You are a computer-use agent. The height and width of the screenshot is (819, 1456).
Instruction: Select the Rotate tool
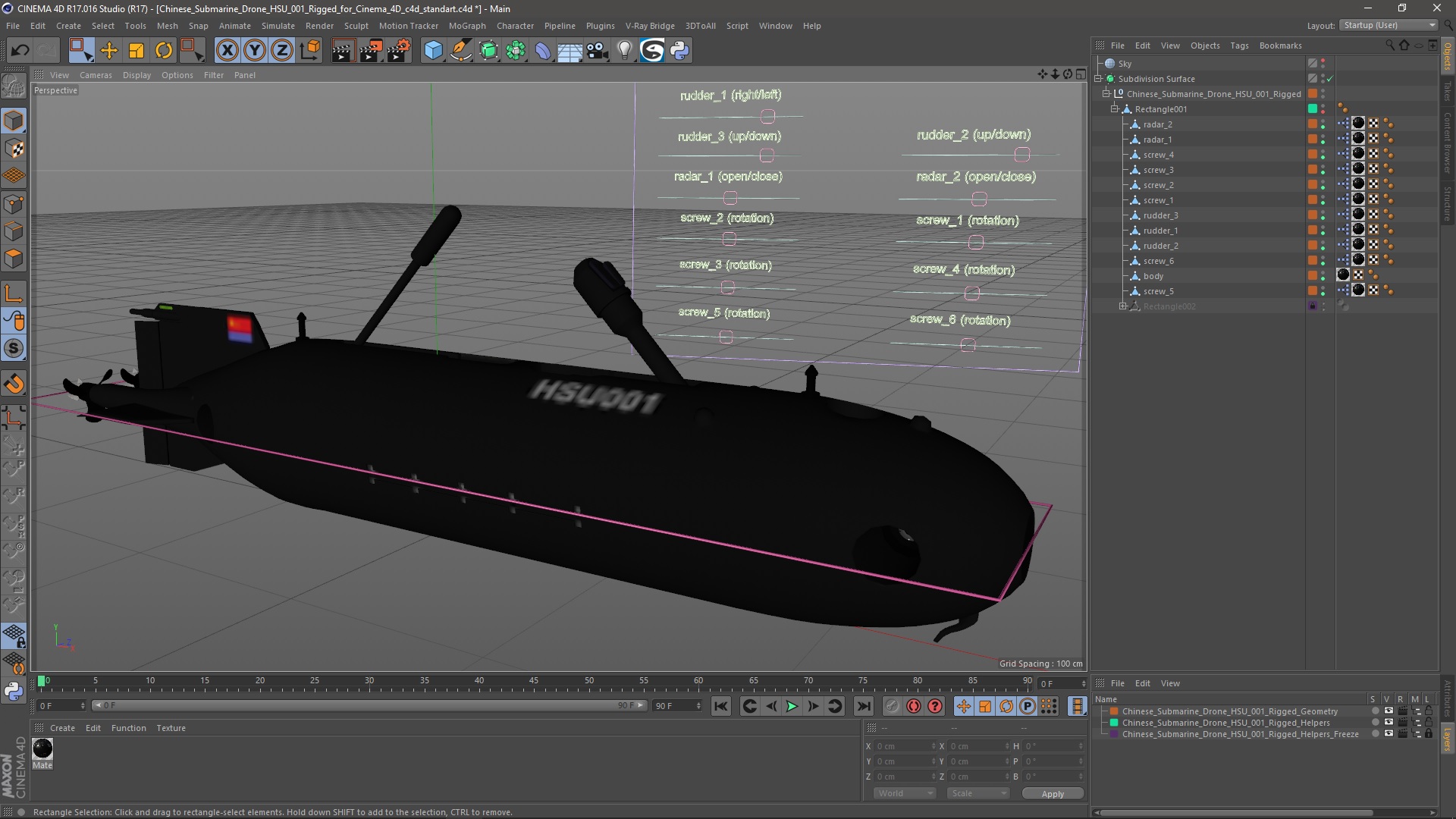[164, 51]
